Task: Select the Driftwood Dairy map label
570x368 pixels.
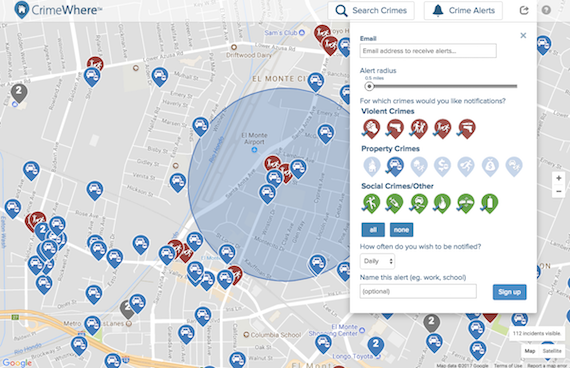Action: [x=249, y=55]
